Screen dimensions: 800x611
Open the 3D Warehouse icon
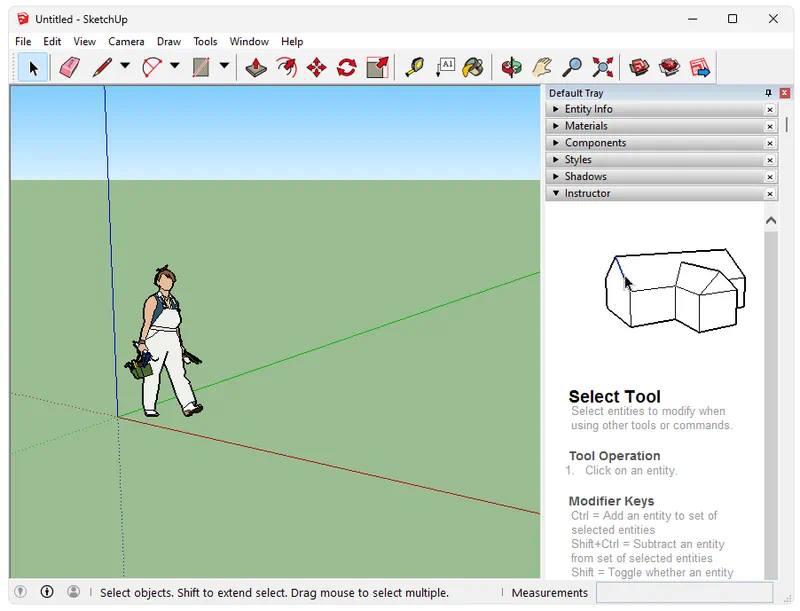coord(639,68)
